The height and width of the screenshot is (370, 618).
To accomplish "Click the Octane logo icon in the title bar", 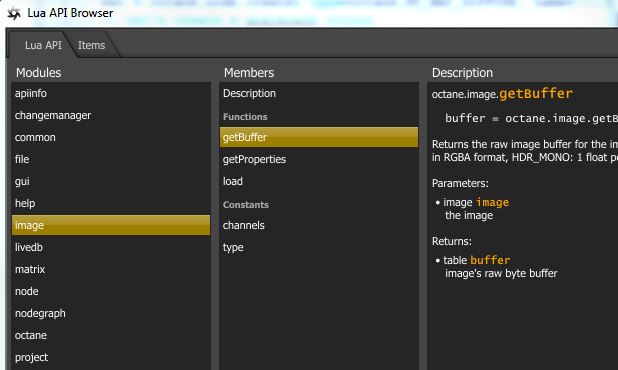I will click(x=14, y=13).
